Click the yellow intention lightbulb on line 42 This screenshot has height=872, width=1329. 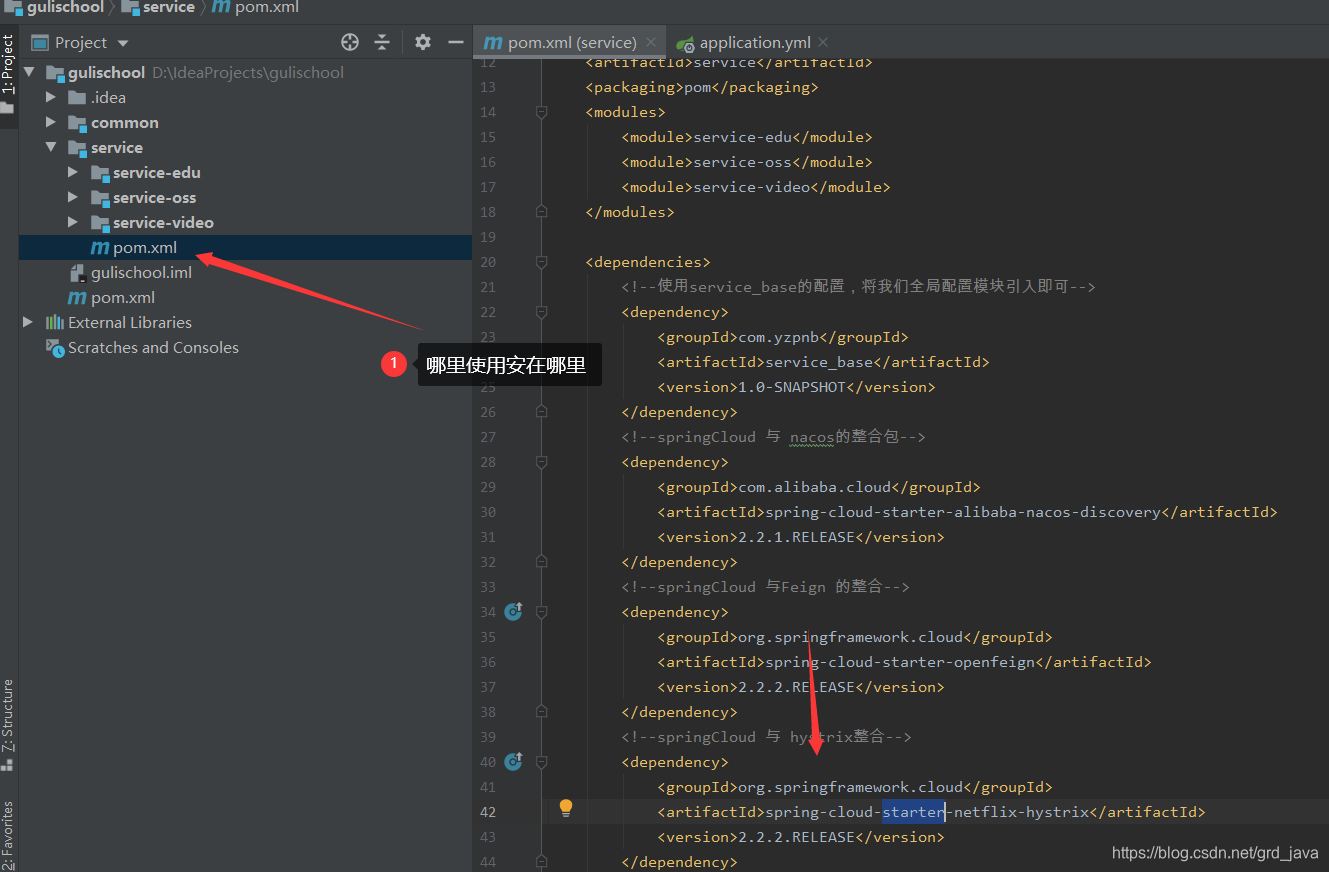(x=566, y=808)
